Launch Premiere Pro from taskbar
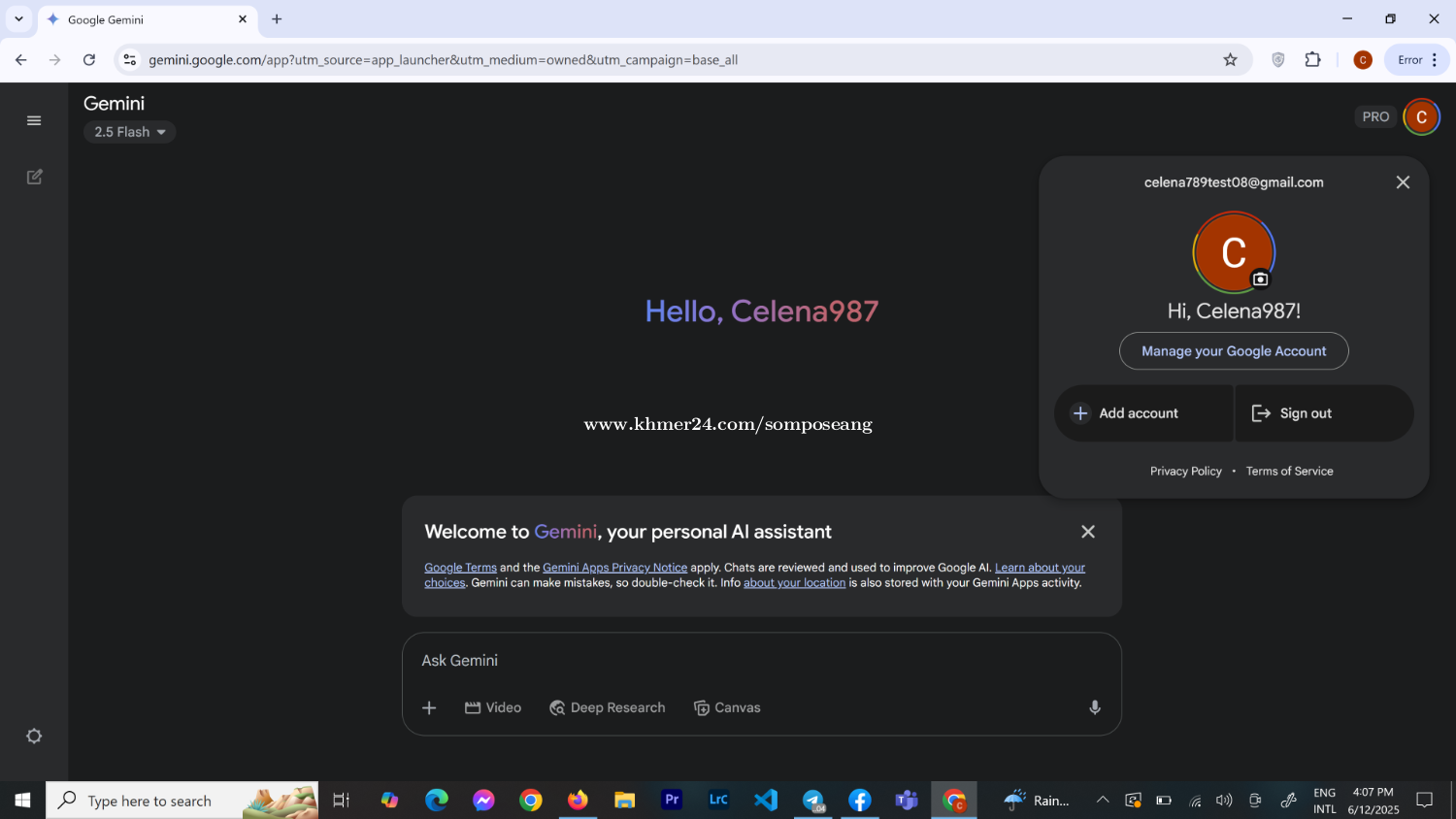This screenshot has width=1456, height=819. [x=672, y=801]
